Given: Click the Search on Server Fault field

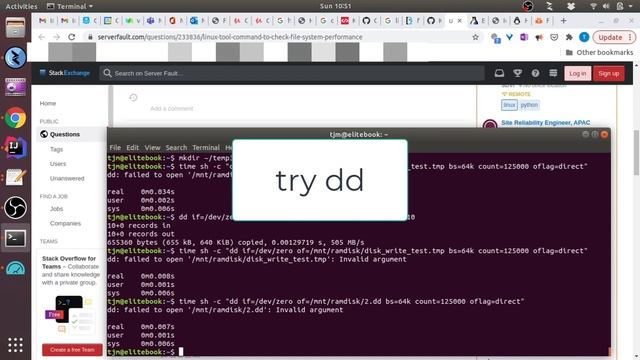Looking at the screenshot, I should pyautogui.click(x=292, y=73).
